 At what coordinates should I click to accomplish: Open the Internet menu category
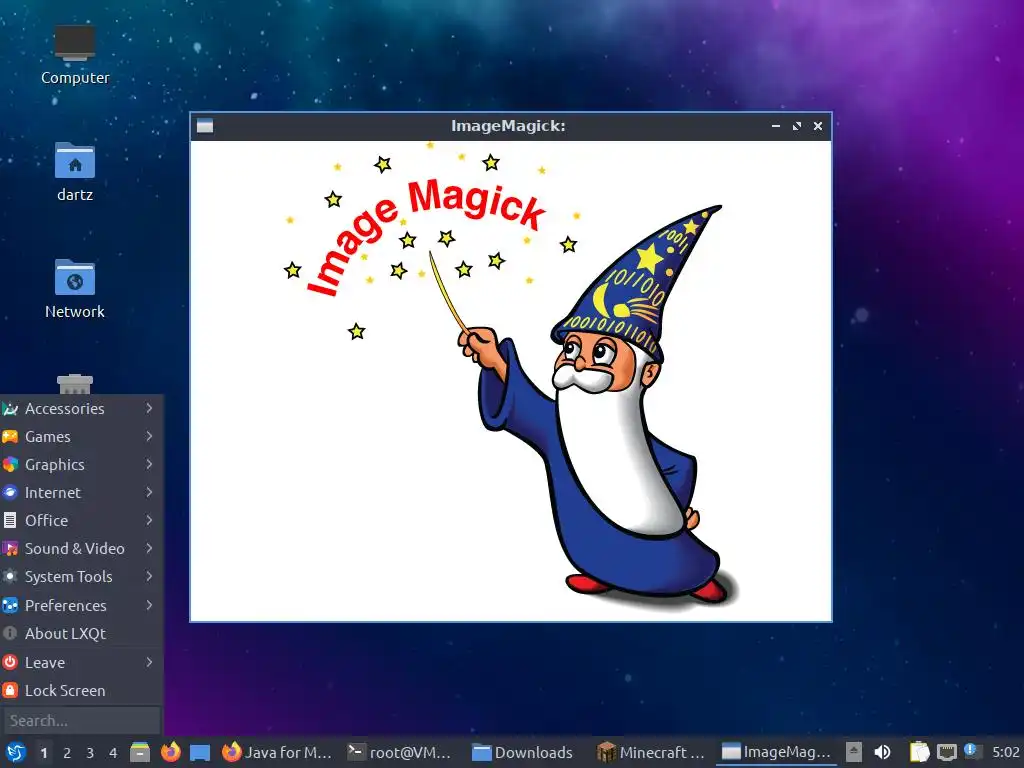(x=81, y=493)
